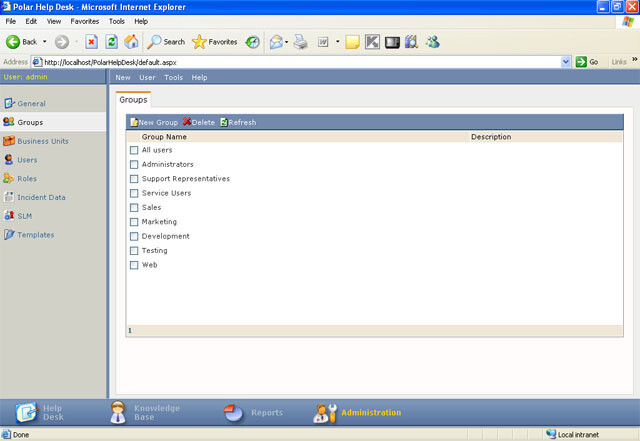Viewport: 640px width, 441px height.
Task: Open the Business Units section icon
Action: pos(9,141)
